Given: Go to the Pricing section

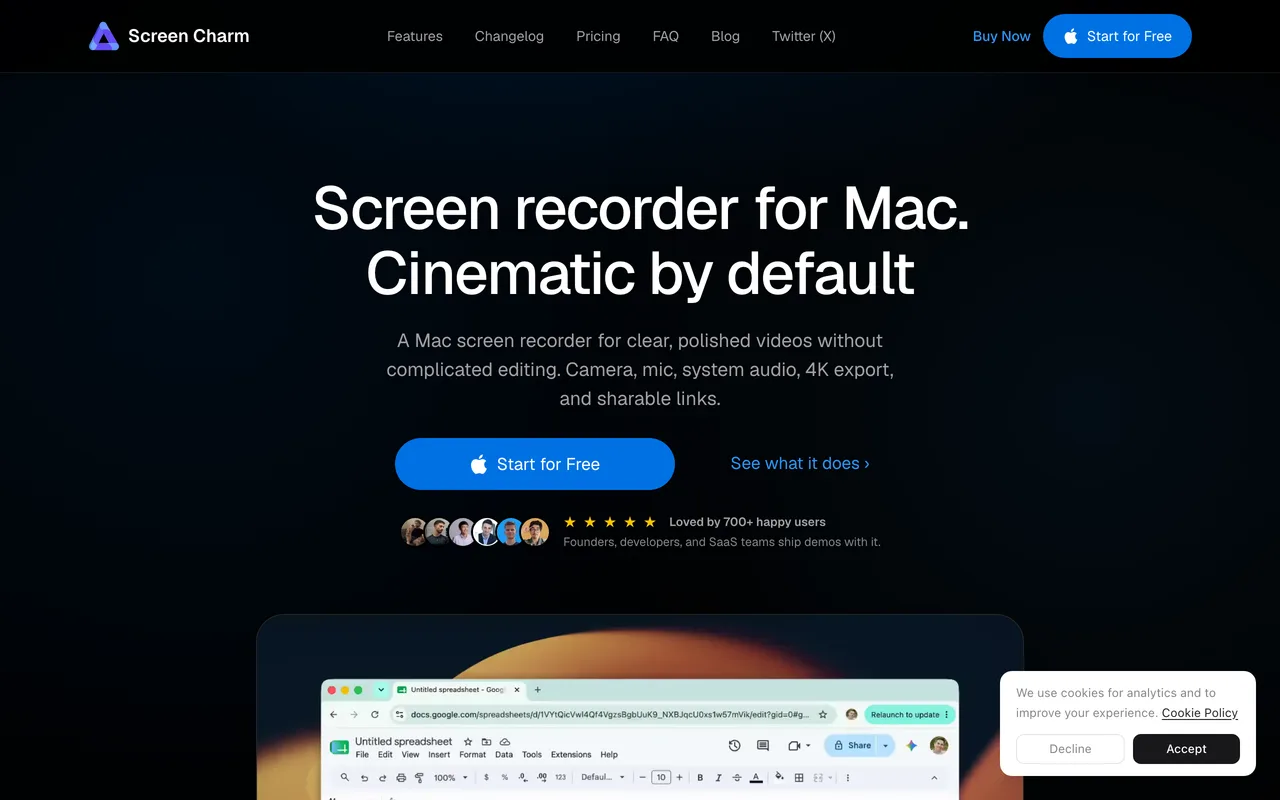Looking at the screenshot, I should point(598,36).
